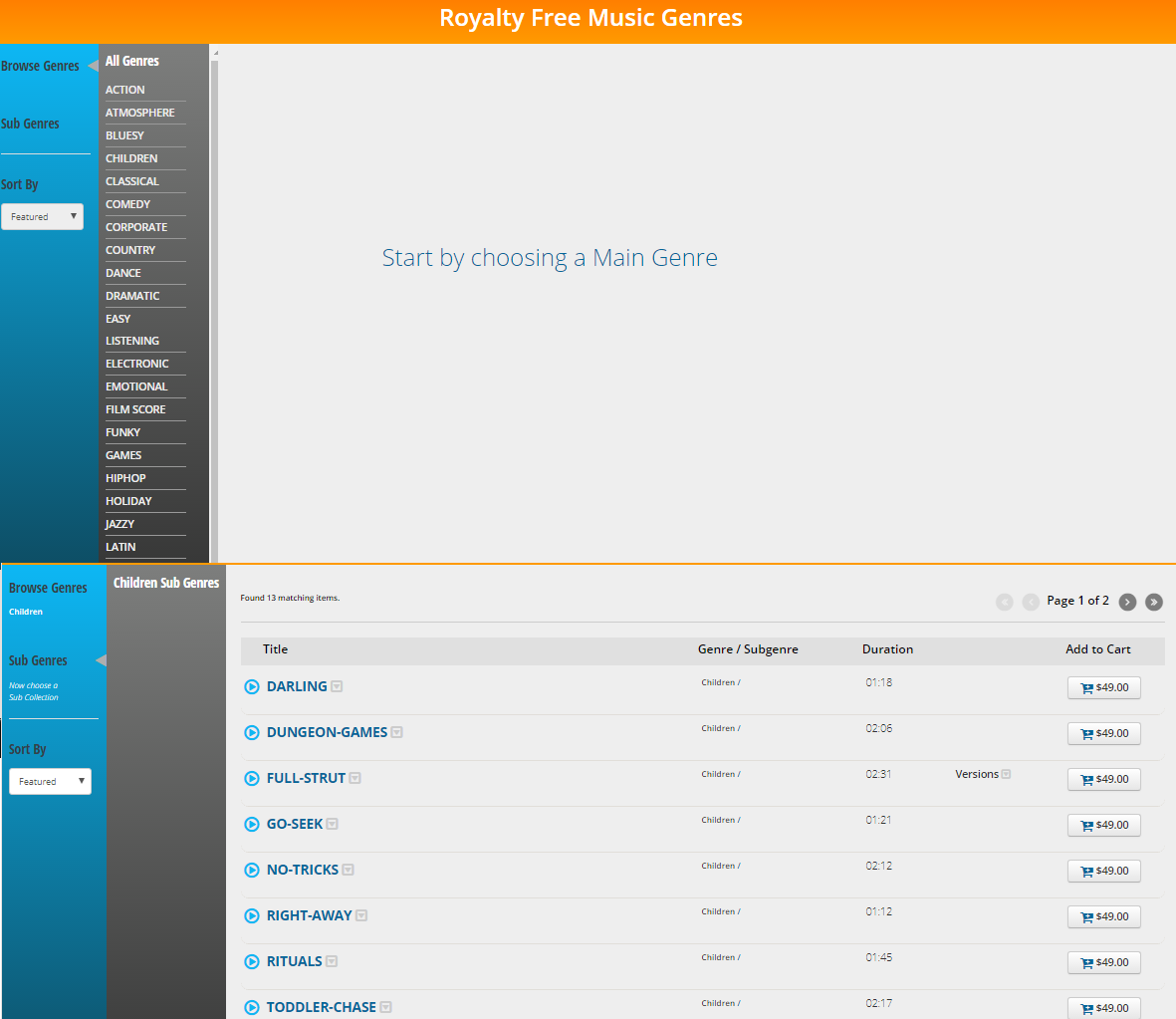Select the ACTION genre
Viewport: 1176px width, 1019px height.
(125, 90)
